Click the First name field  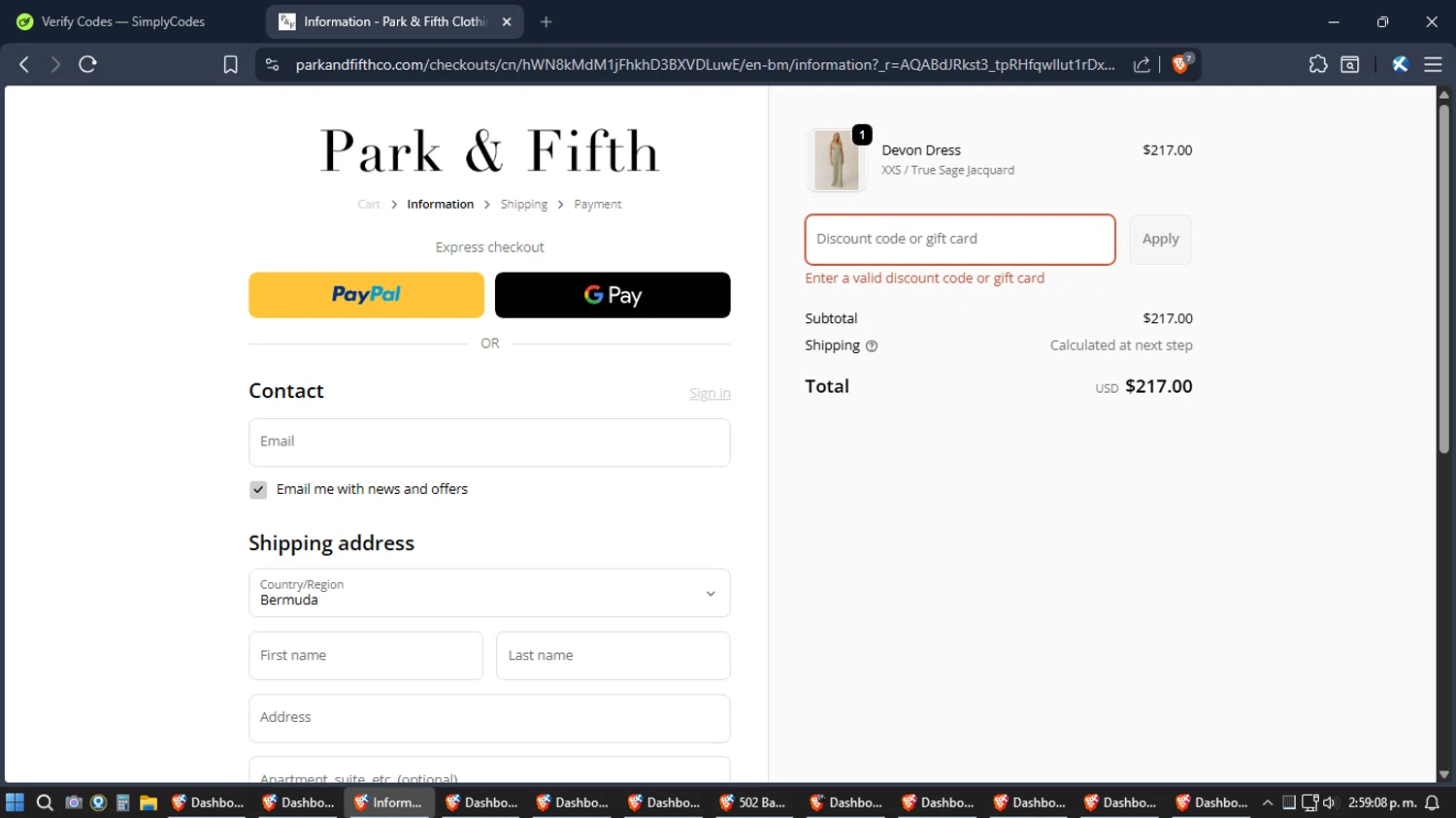click(366, 656)
